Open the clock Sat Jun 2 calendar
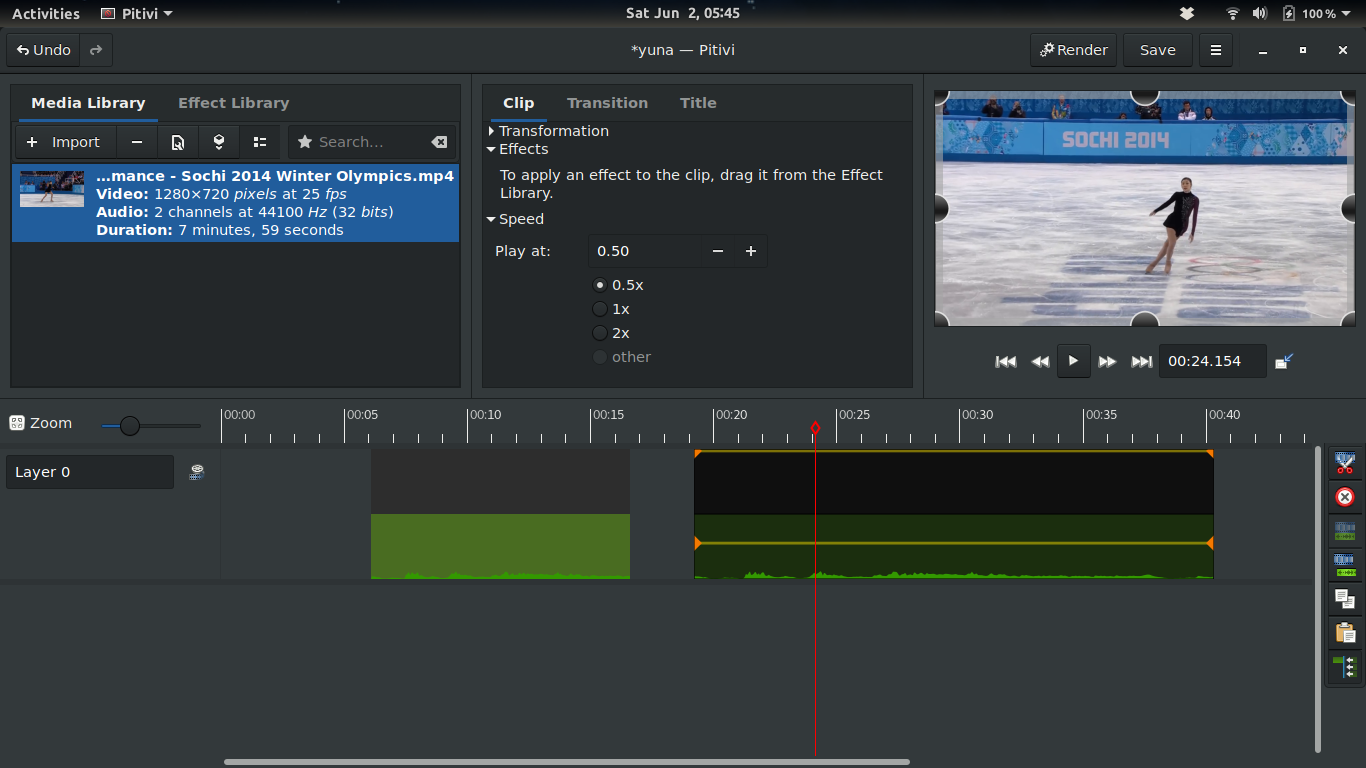1366x768 pixels. [x=683, y=14]
